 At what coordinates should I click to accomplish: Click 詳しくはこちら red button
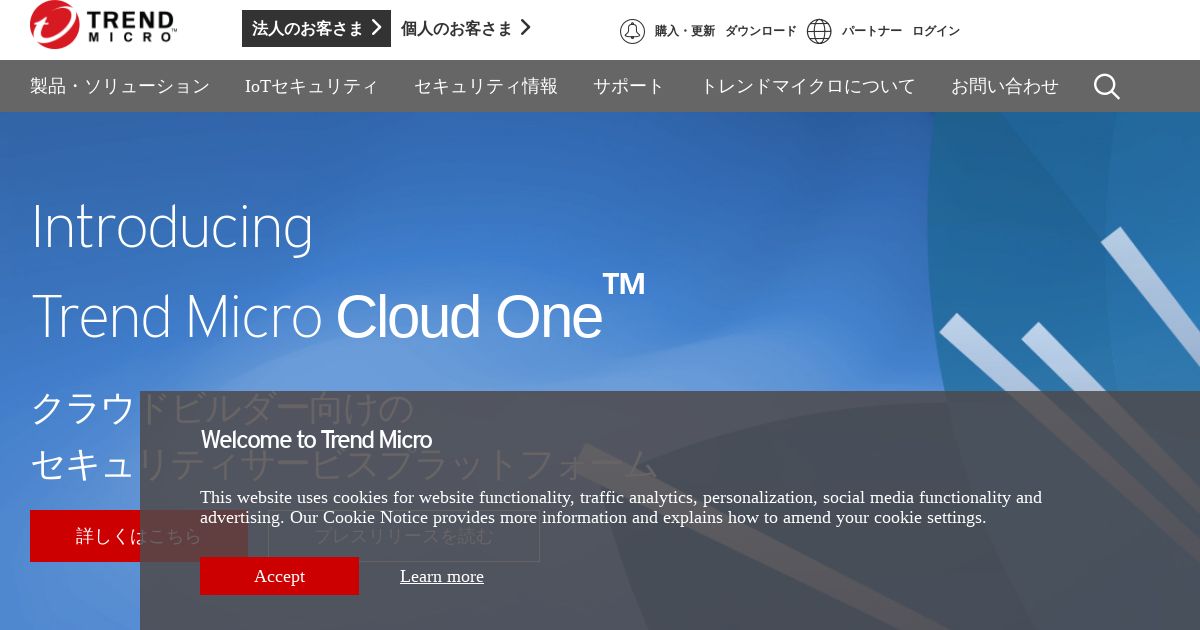pos(139,536)
